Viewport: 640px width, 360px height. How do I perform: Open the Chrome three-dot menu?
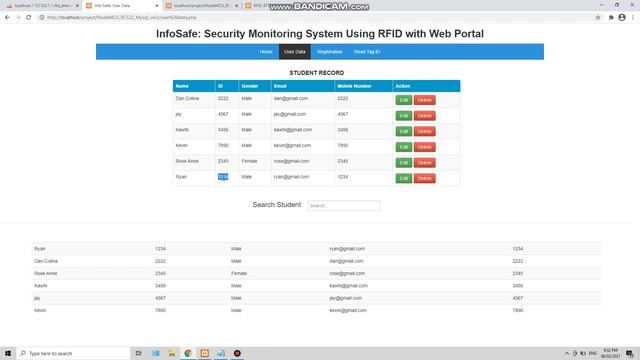click(633, 18)
